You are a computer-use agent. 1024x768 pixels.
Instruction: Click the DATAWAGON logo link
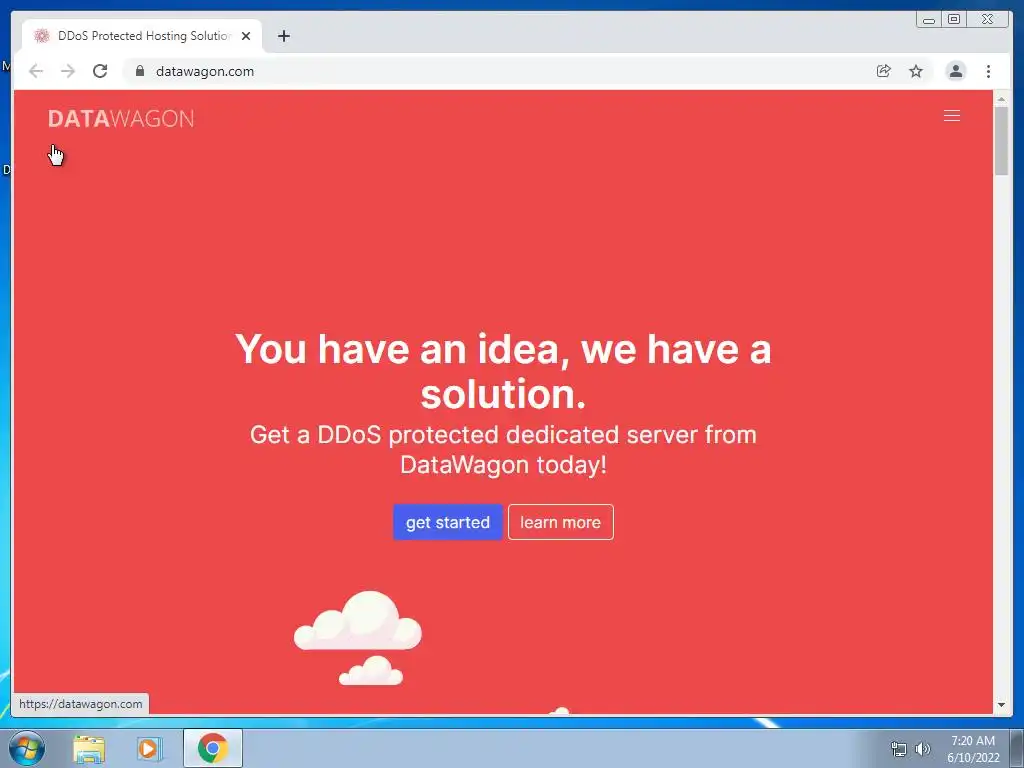[121, 118]
